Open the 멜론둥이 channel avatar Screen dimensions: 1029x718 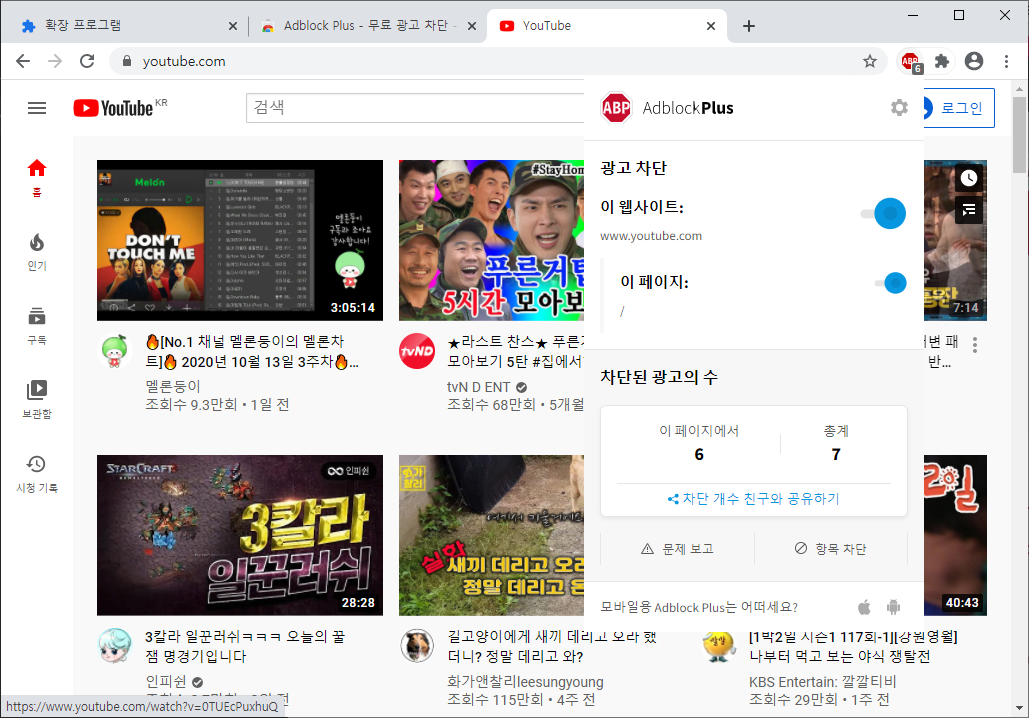coord(114,350)
